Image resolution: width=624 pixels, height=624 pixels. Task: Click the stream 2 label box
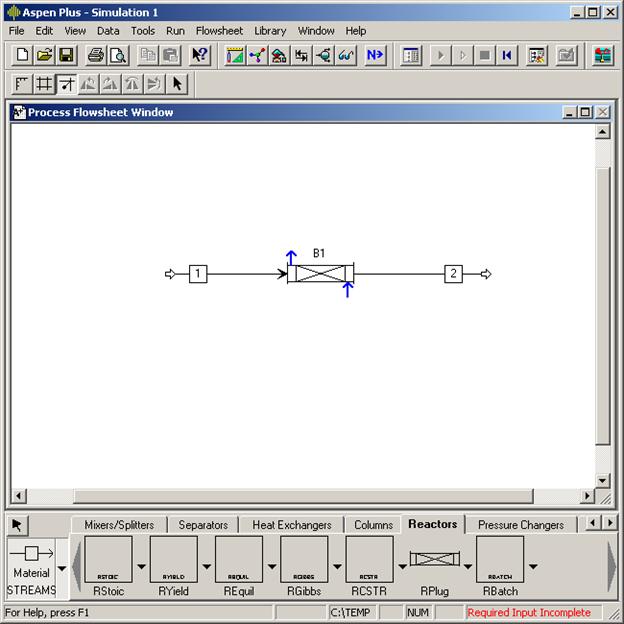tap(453, 274)
